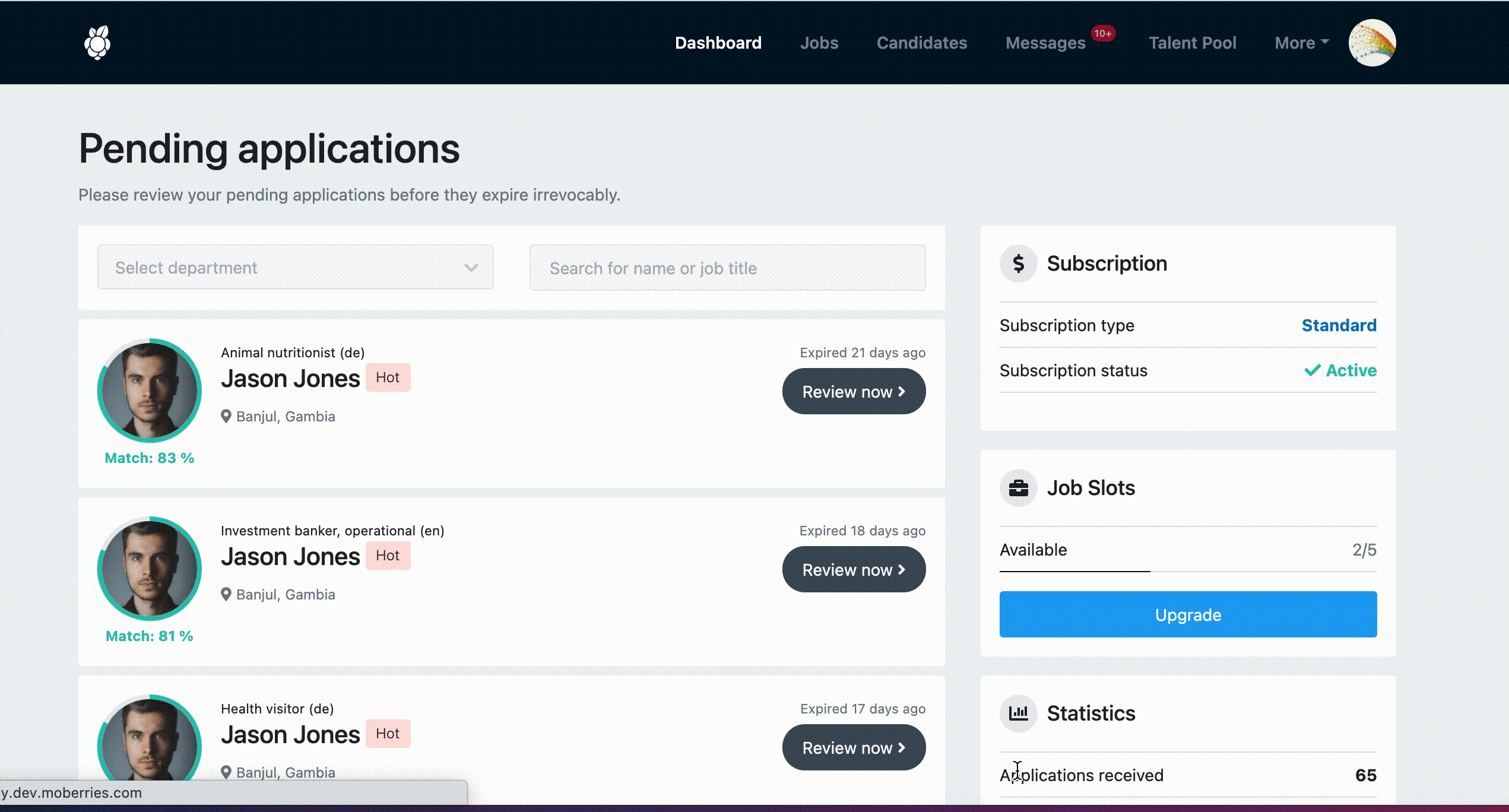Click 'Expired 21 days ago' text
Image resolution: width=1509 pixels, height=812 pixels.
click(863, 353)
